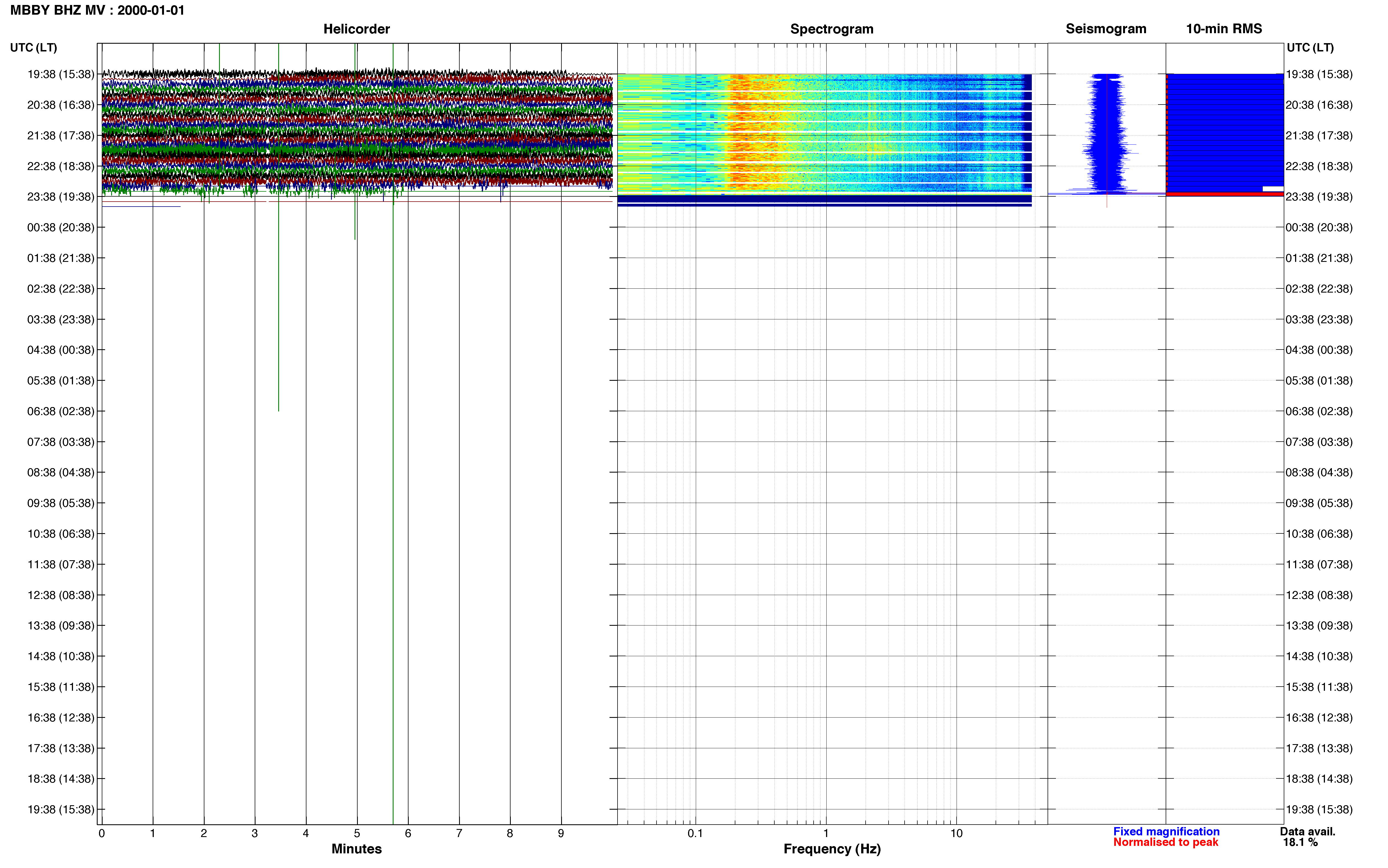
Task: Click the '0' tick on the Minutes axis
Action: tap(101, 833)
